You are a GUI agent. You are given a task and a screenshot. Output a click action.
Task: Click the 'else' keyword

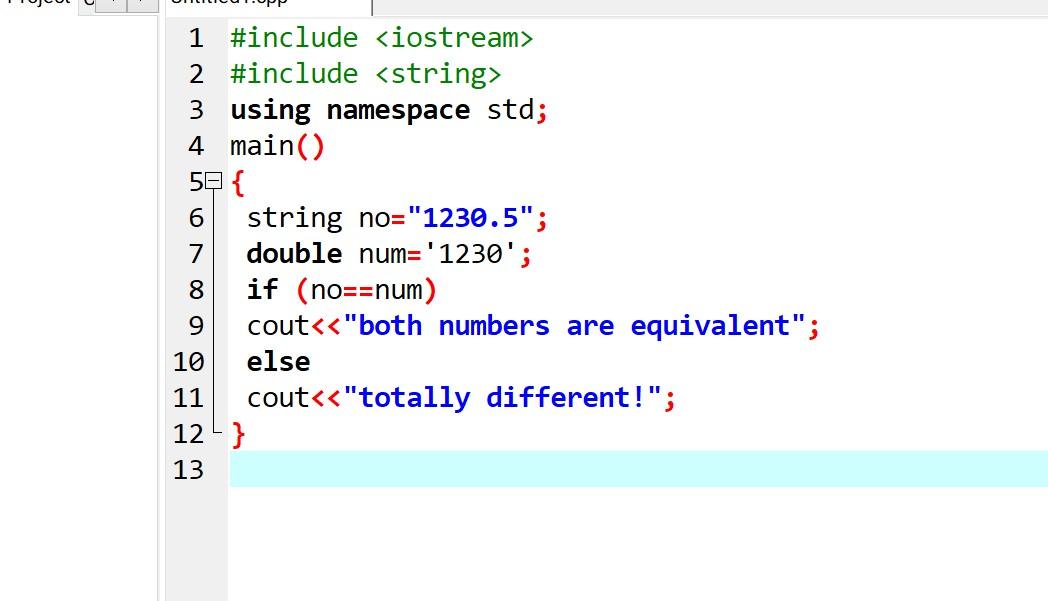click(x=278, y=362)
